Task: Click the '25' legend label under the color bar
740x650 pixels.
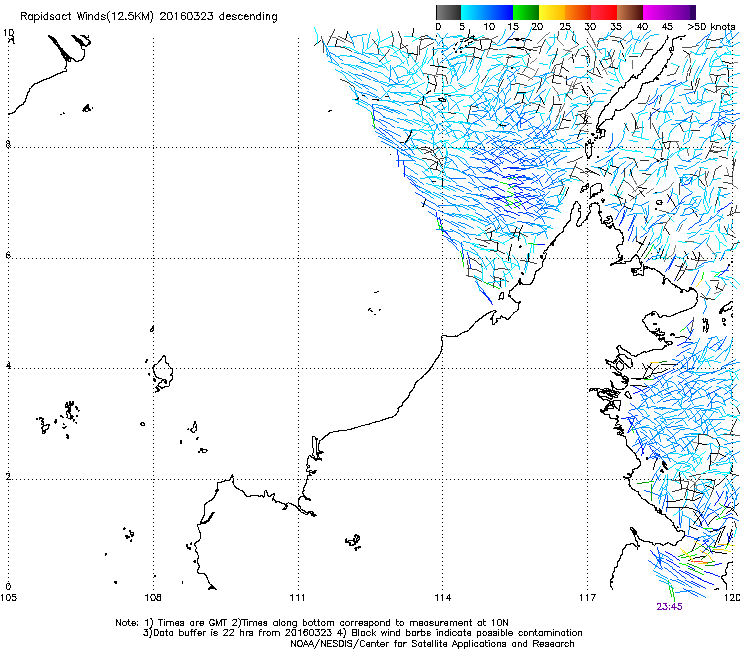Action: click(565, 27)
